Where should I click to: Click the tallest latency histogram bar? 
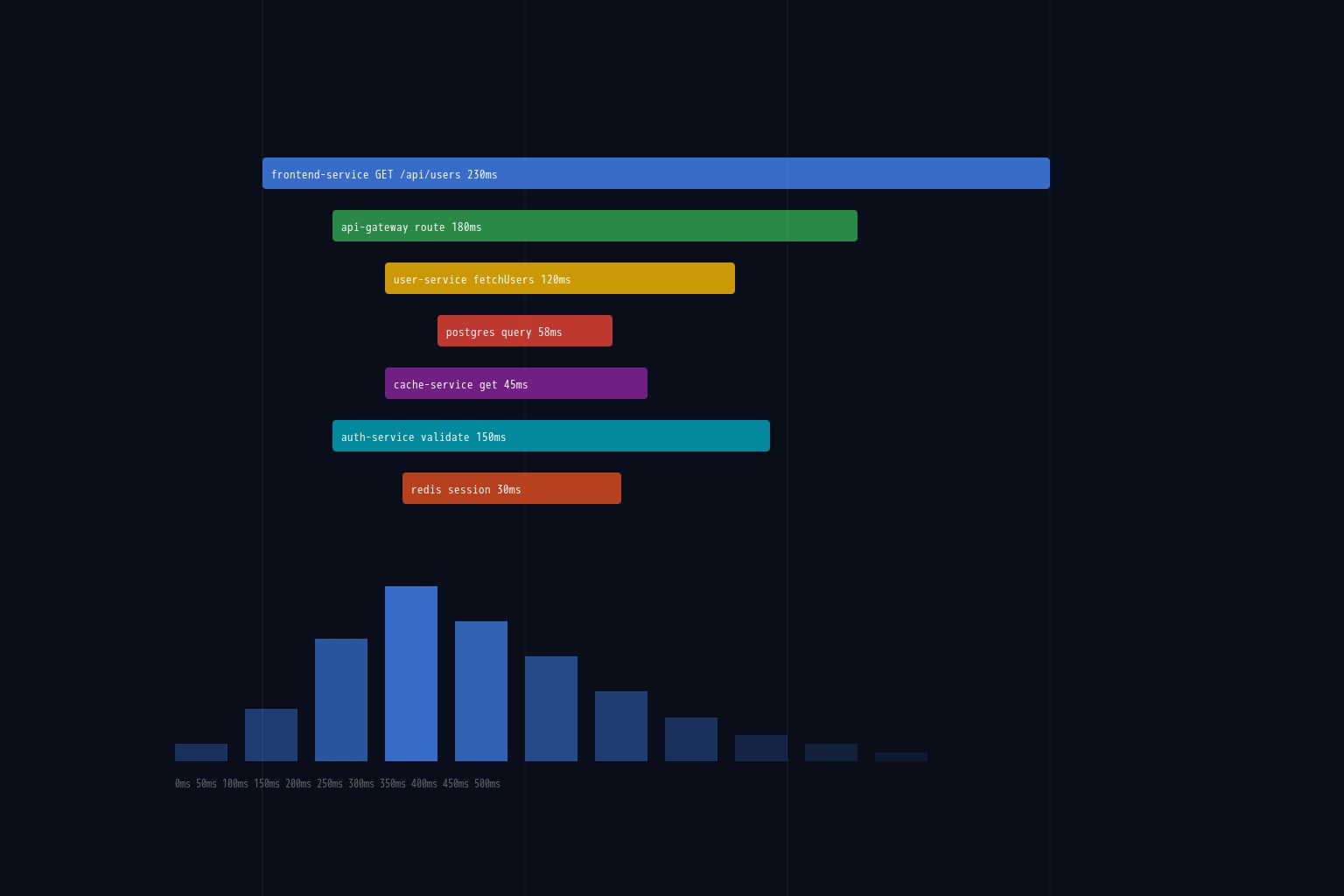[x=411, y=674]
